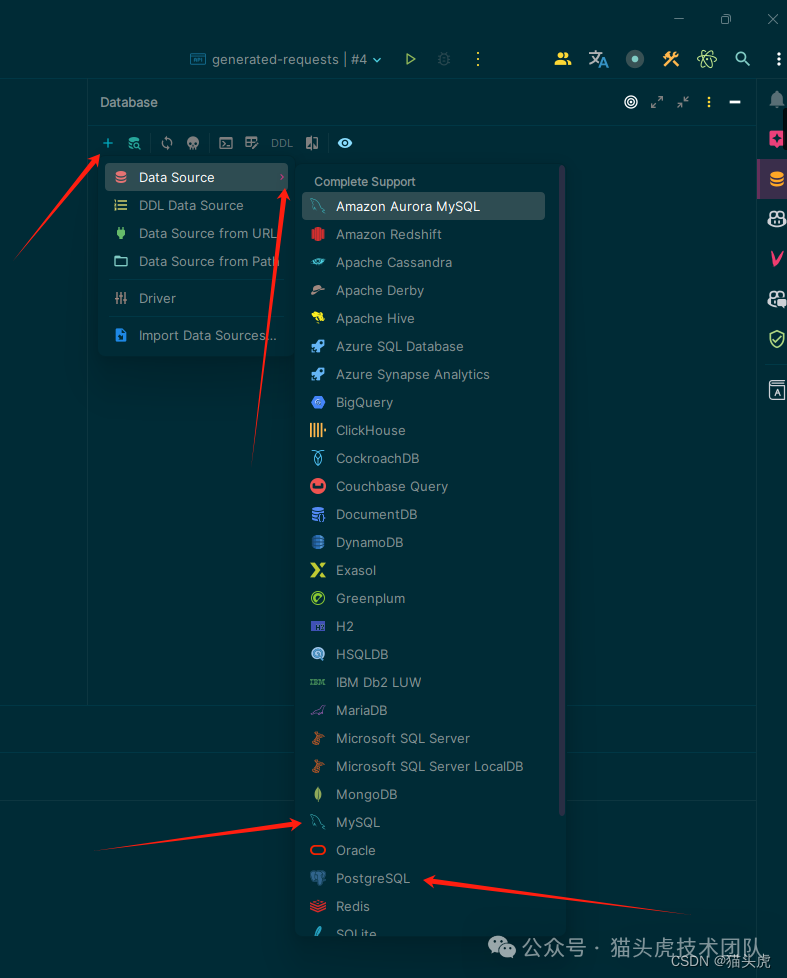
Task: Run generated-requests with the play button
Action: 410,59
